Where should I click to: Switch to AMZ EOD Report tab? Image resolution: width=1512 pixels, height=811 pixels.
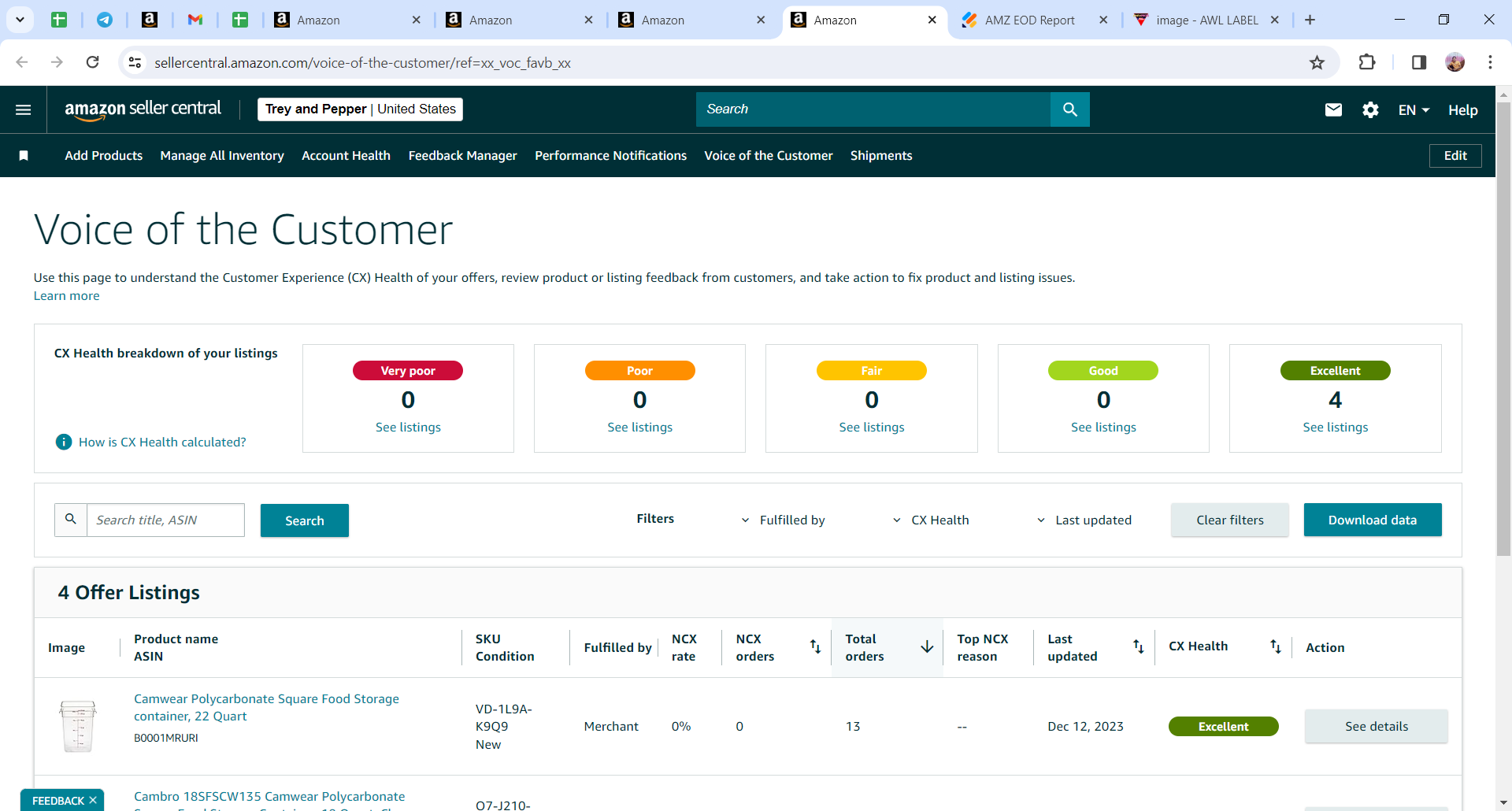point(1030,20)
